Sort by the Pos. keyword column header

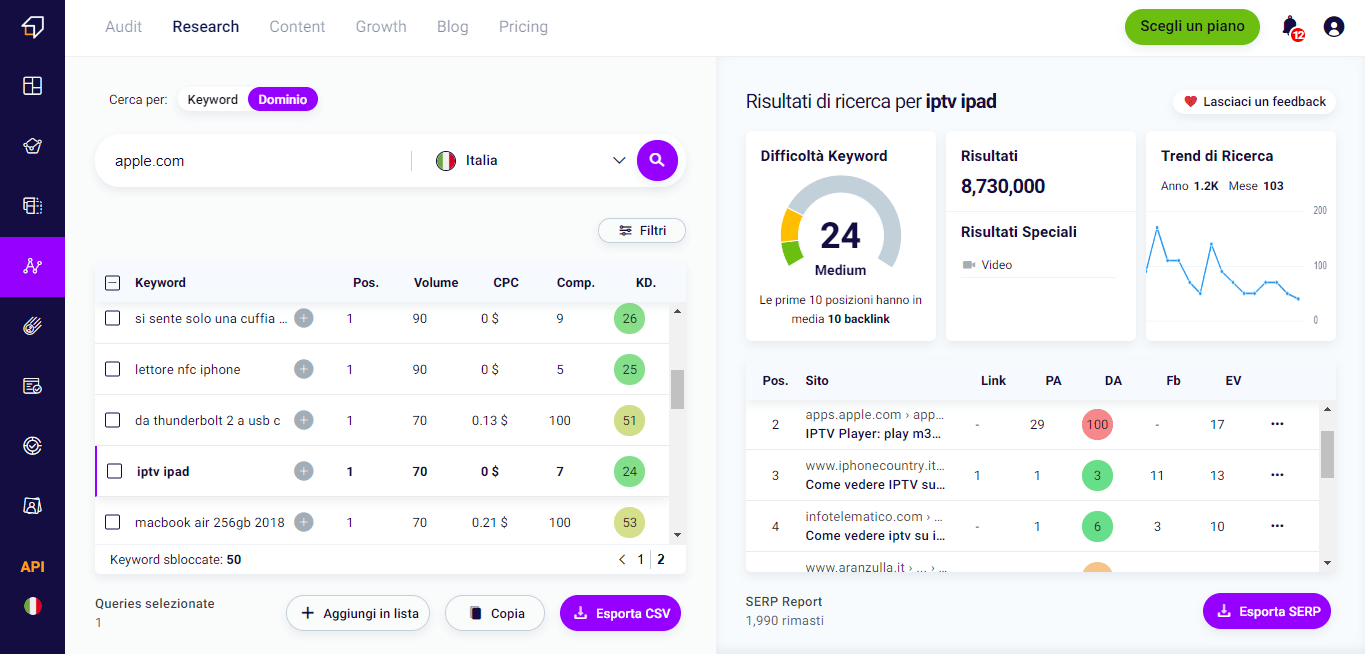click(366, 283)
